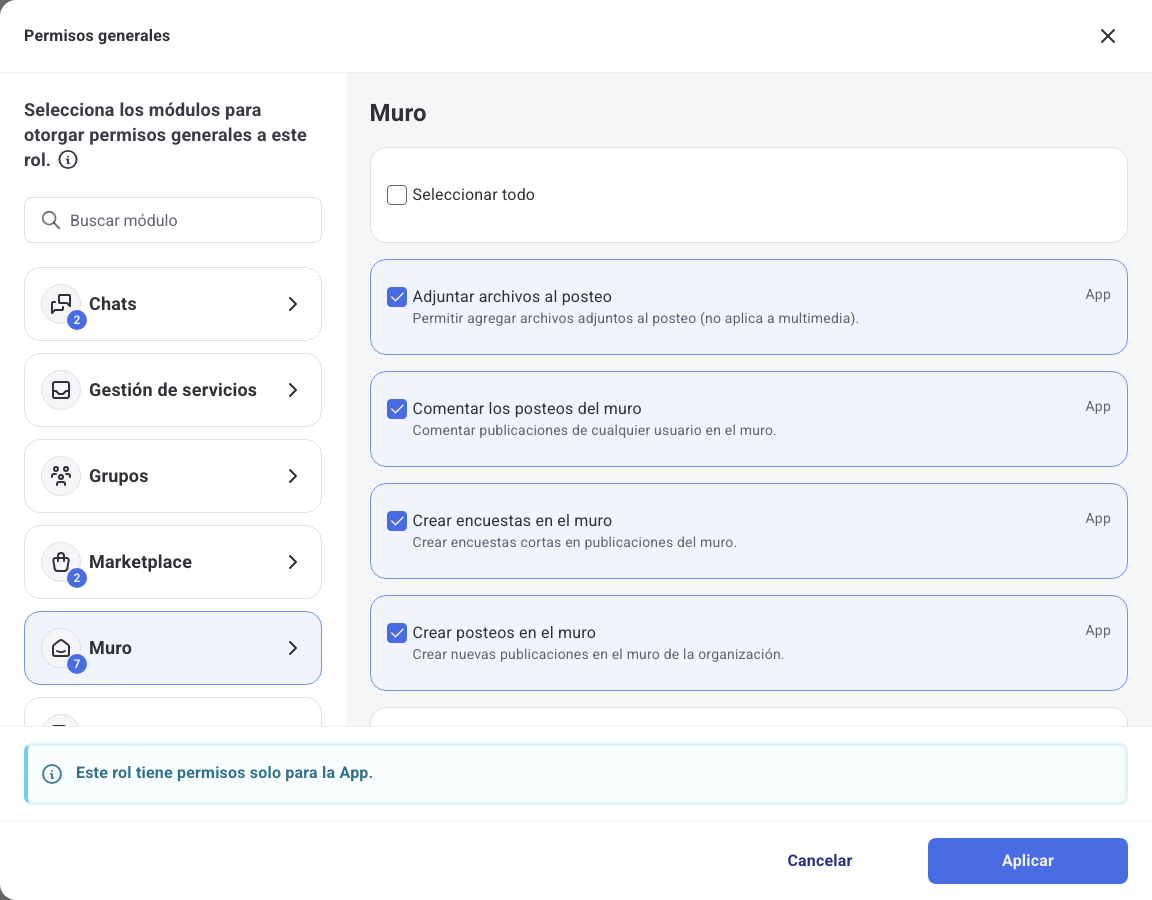Click the Marketplace badge showing 2

[76, 578]
